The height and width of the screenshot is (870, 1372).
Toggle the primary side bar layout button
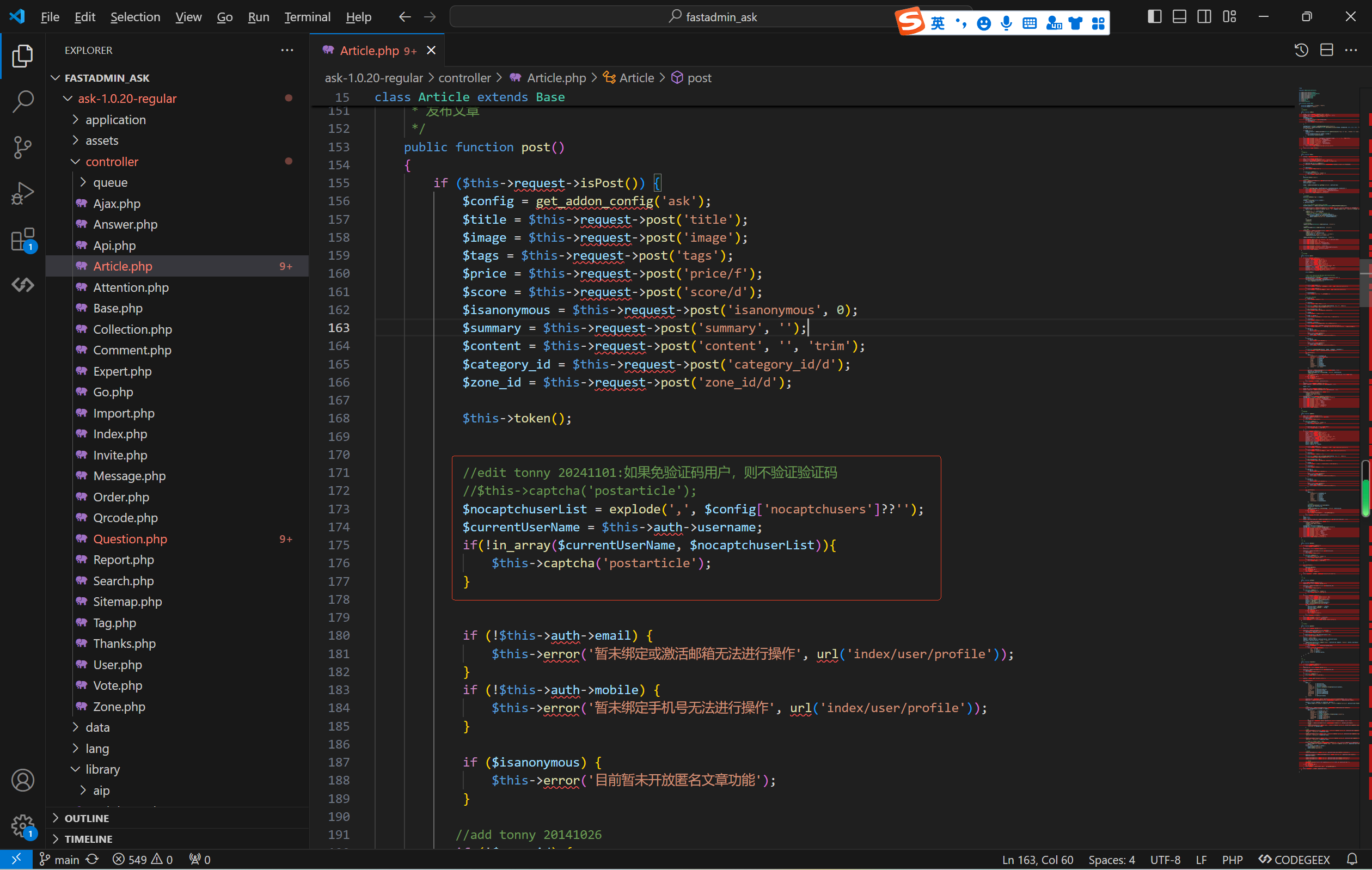[x=1154, y=16]
